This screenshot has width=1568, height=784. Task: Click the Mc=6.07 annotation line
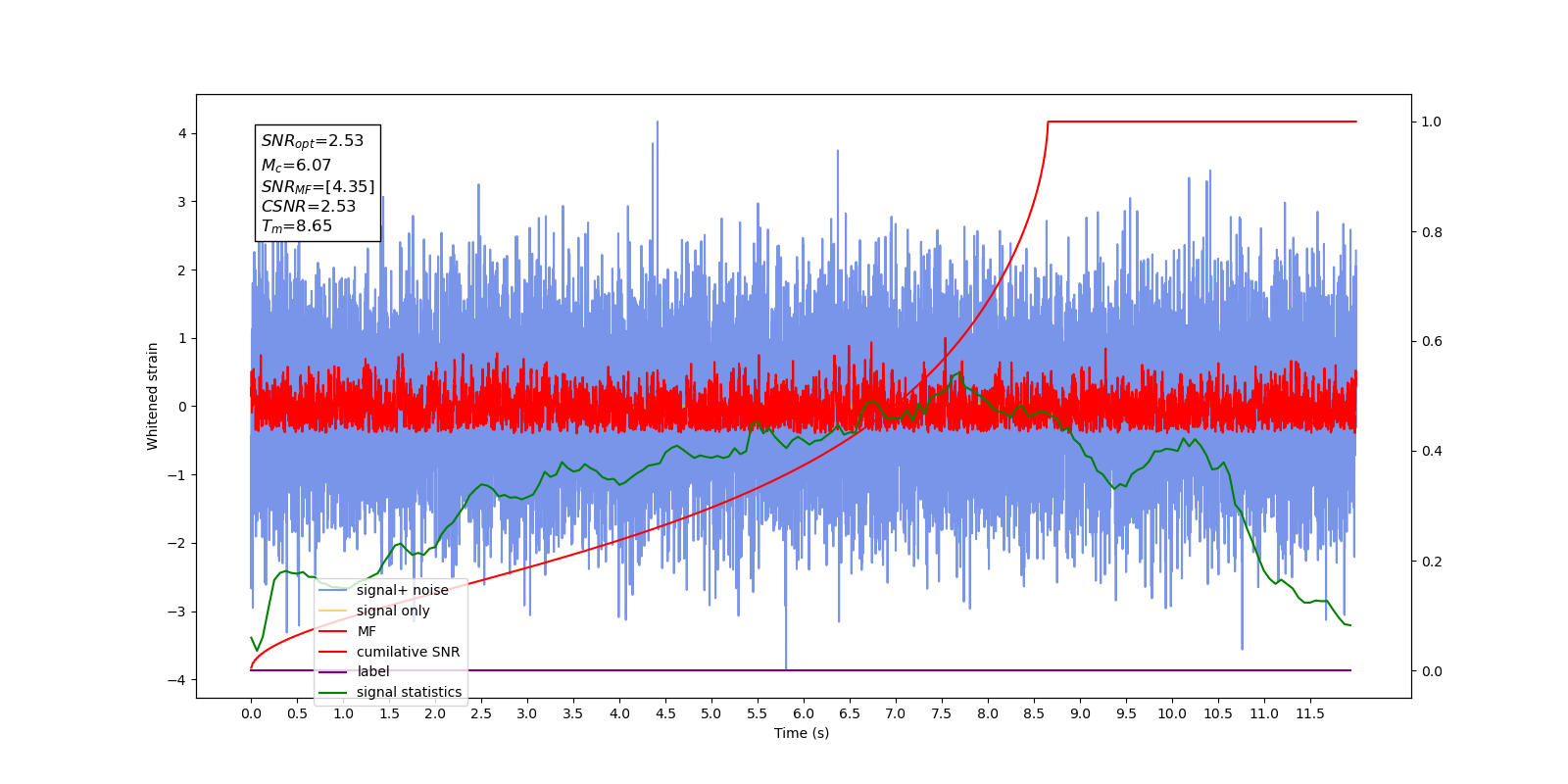click(x=296, y=166)
